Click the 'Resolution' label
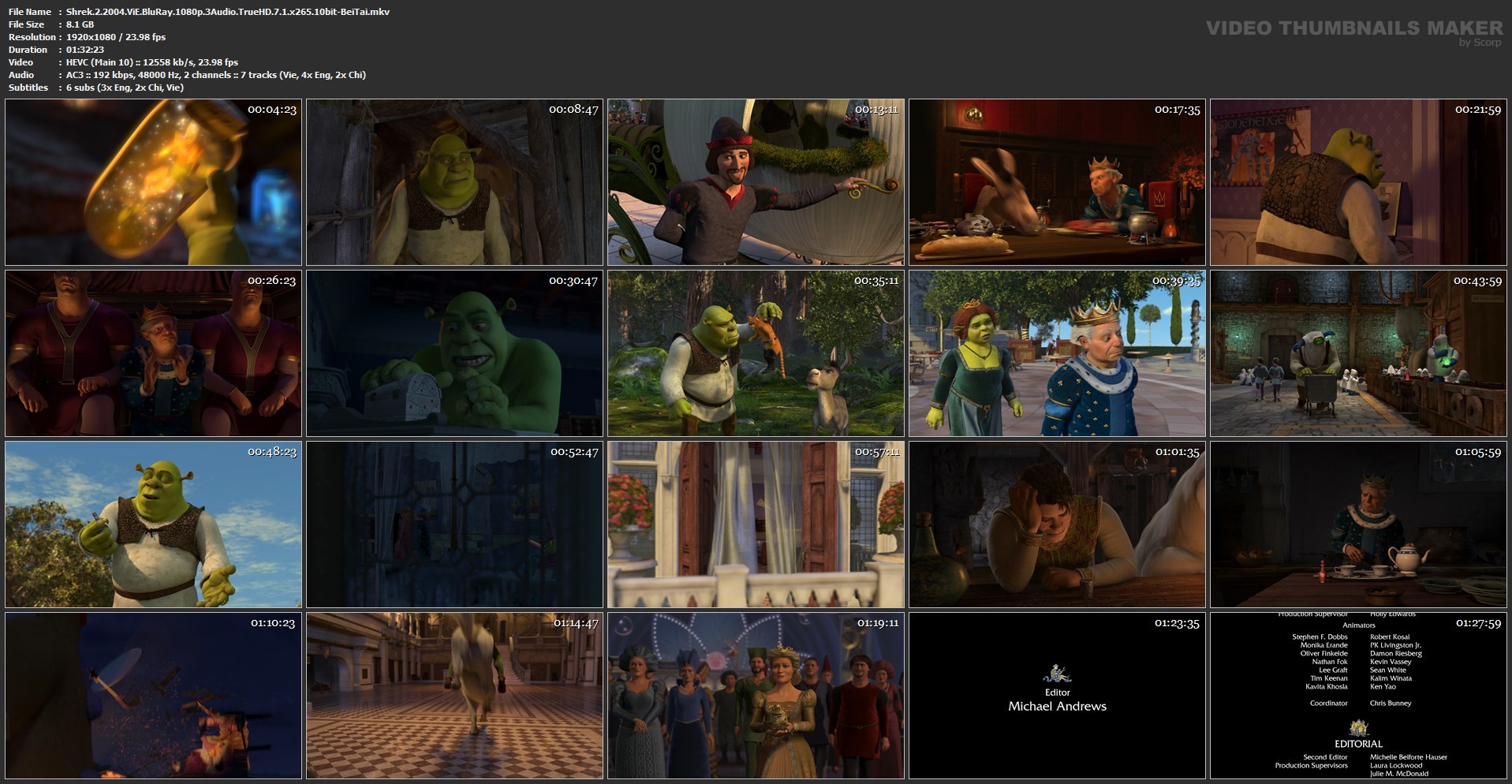 (x=32, y=37)
